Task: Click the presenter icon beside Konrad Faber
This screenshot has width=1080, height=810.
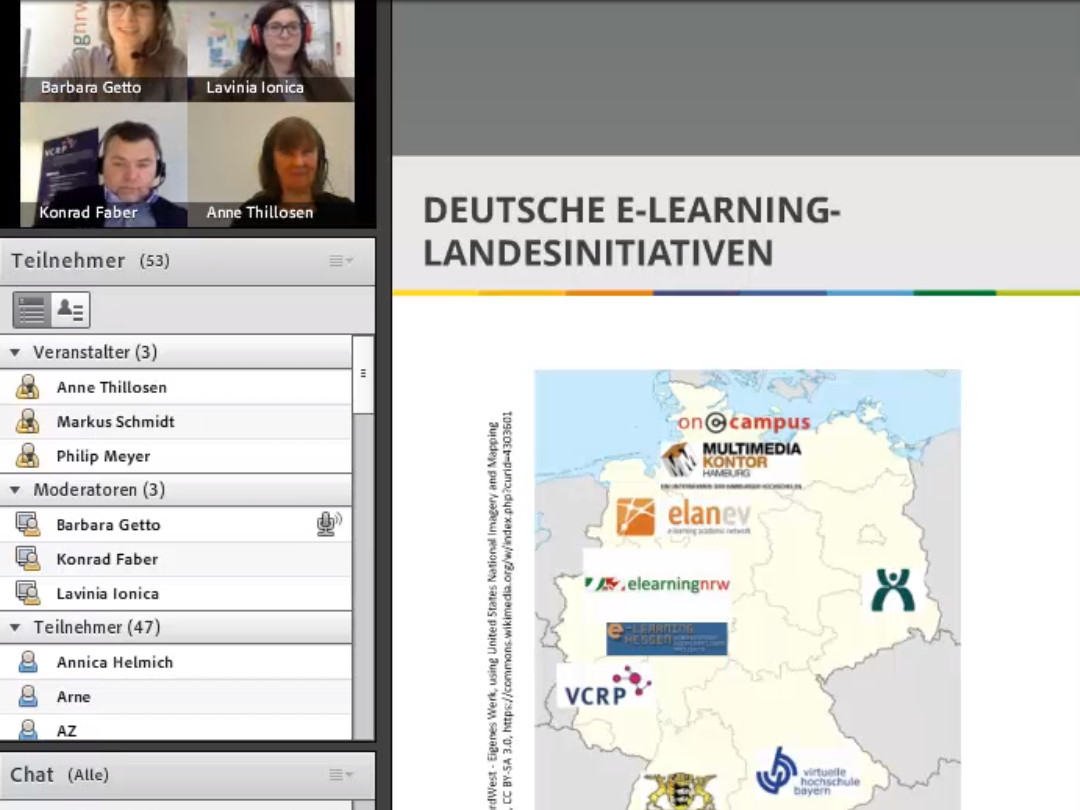Action: point(28,559)
